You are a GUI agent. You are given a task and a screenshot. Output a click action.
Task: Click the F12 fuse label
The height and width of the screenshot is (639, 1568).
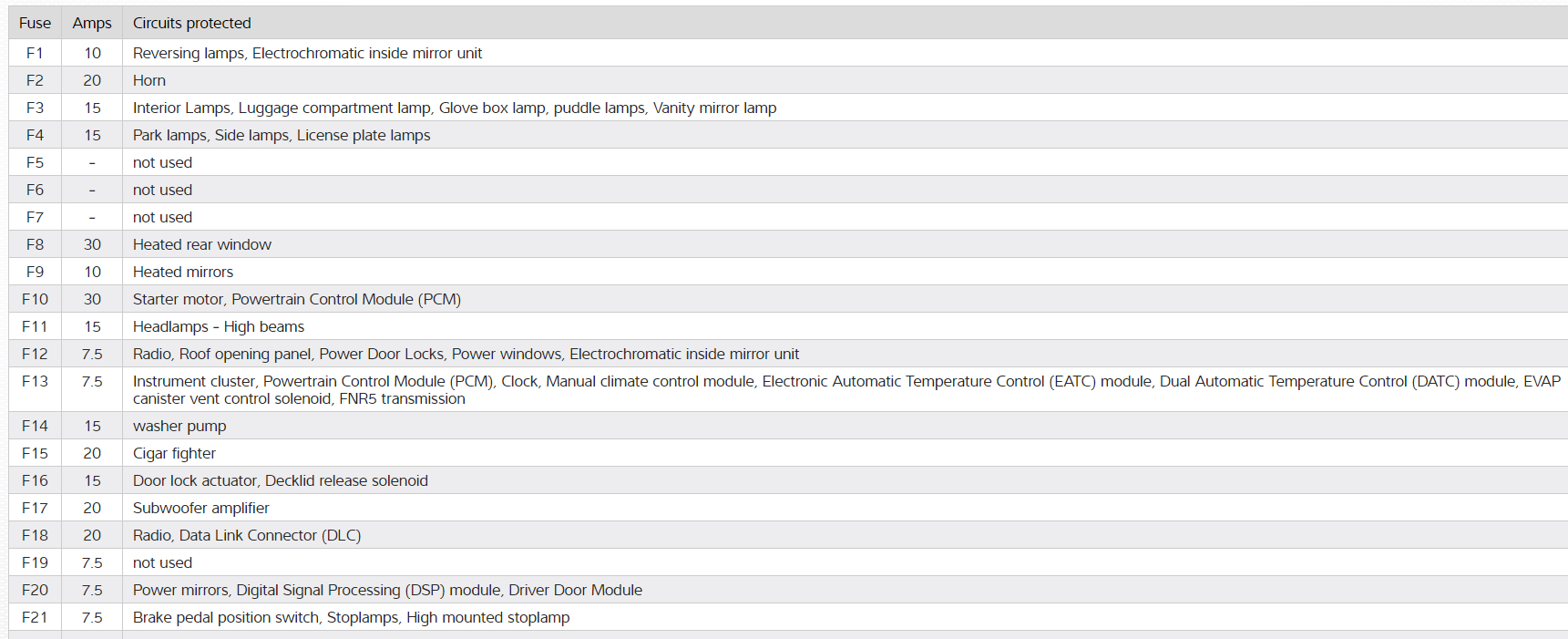[35, 354]
